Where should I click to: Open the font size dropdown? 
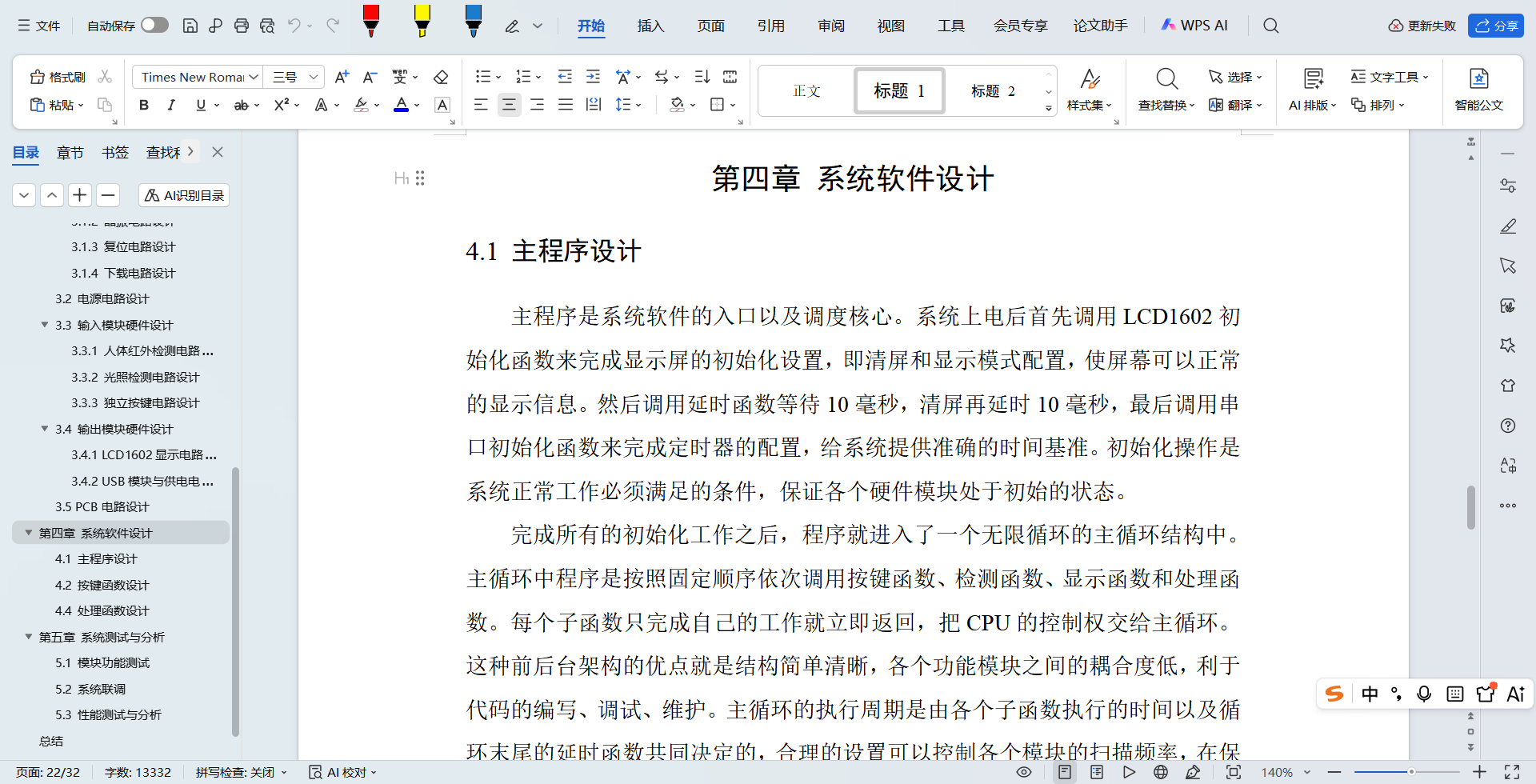pyautogui.click(x=314, y=77)
